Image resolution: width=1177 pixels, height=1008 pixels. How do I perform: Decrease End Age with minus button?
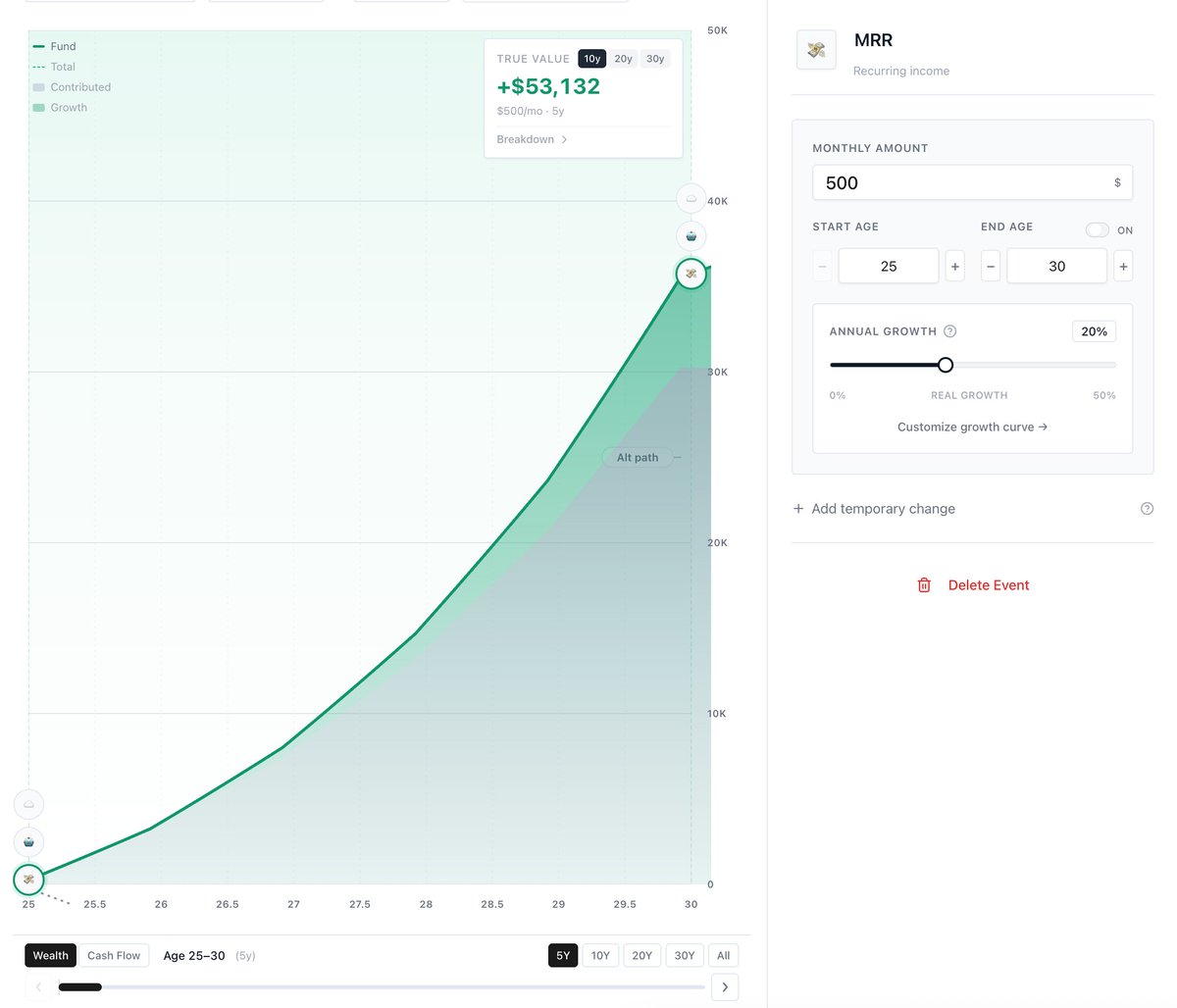[x=991, y=267]
